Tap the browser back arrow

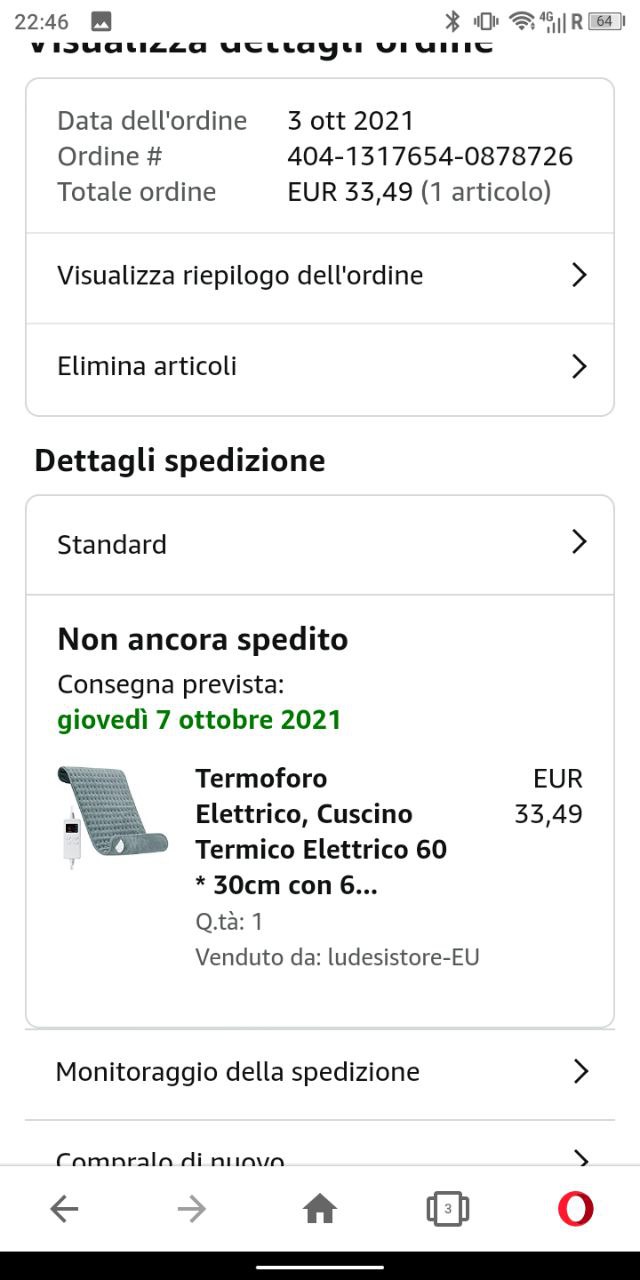click(64, 1209)
